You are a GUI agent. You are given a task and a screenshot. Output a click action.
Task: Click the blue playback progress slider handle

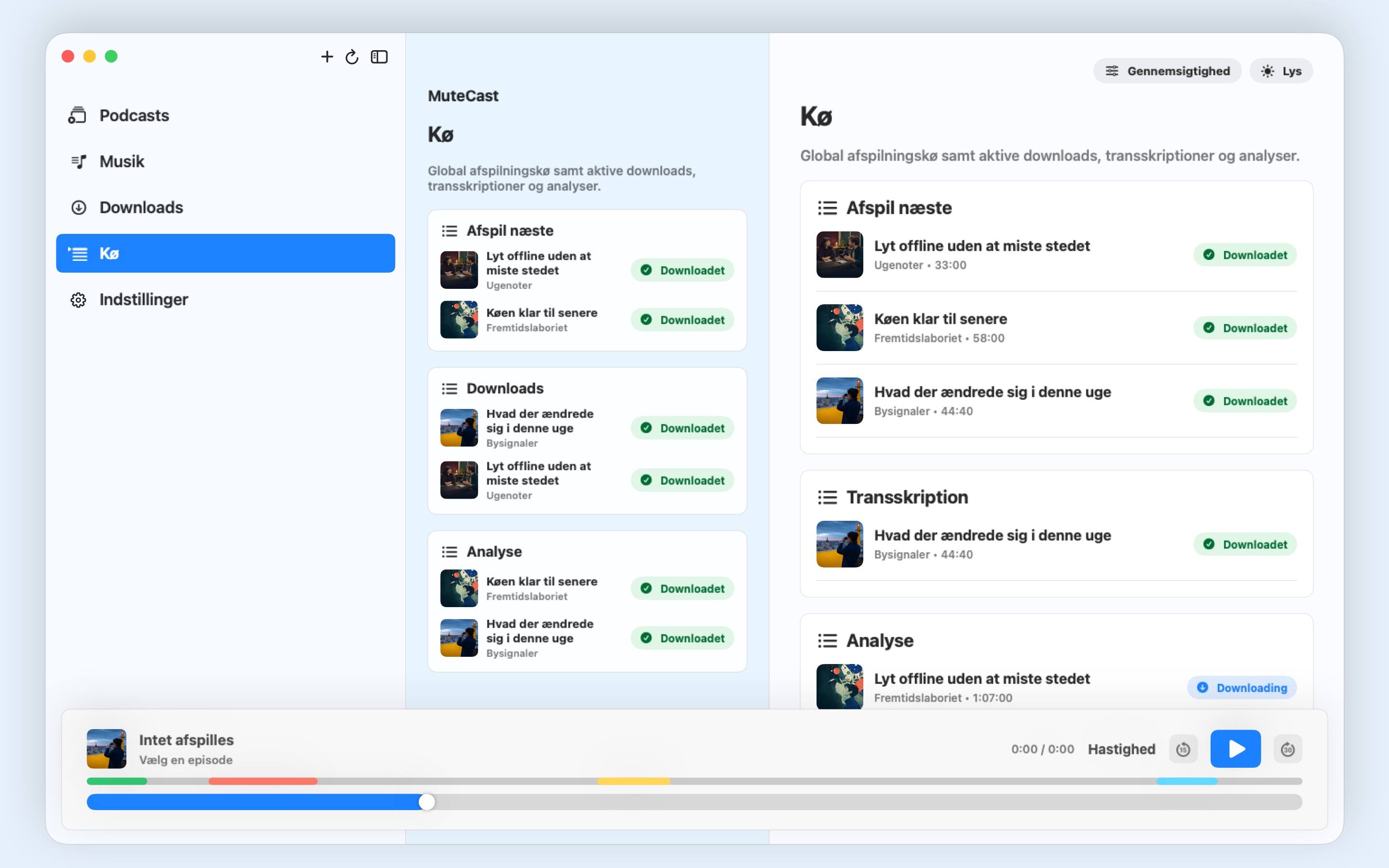pos(426,802)
